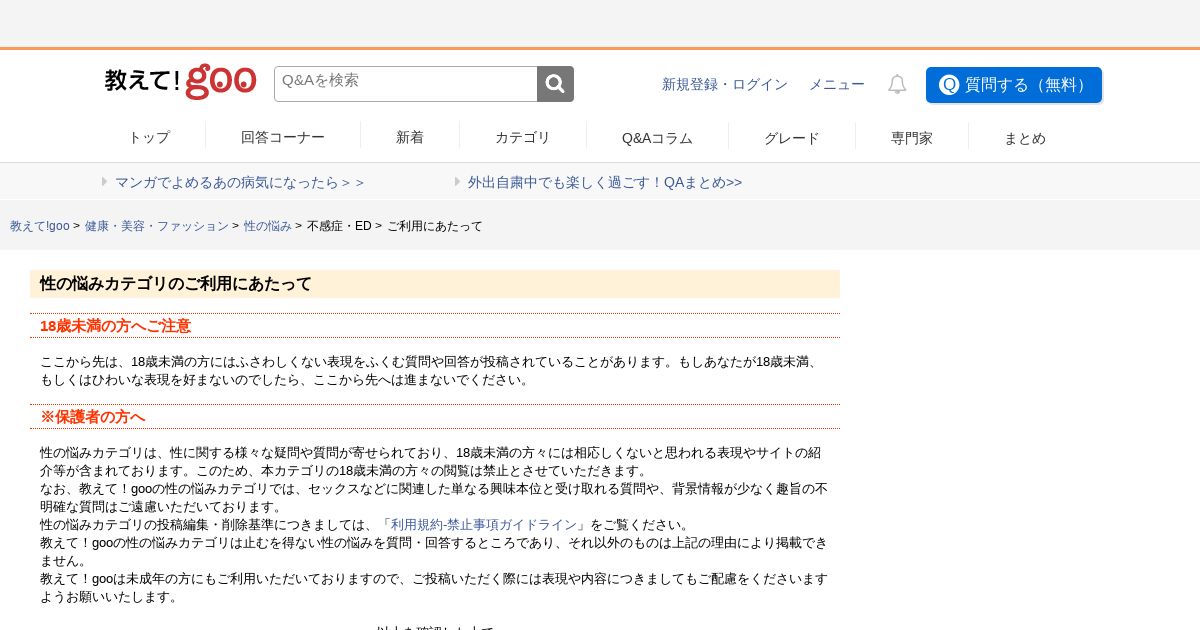
Task: Open マンガでよめるあの病気になったら link
Action: coord(239,182)
